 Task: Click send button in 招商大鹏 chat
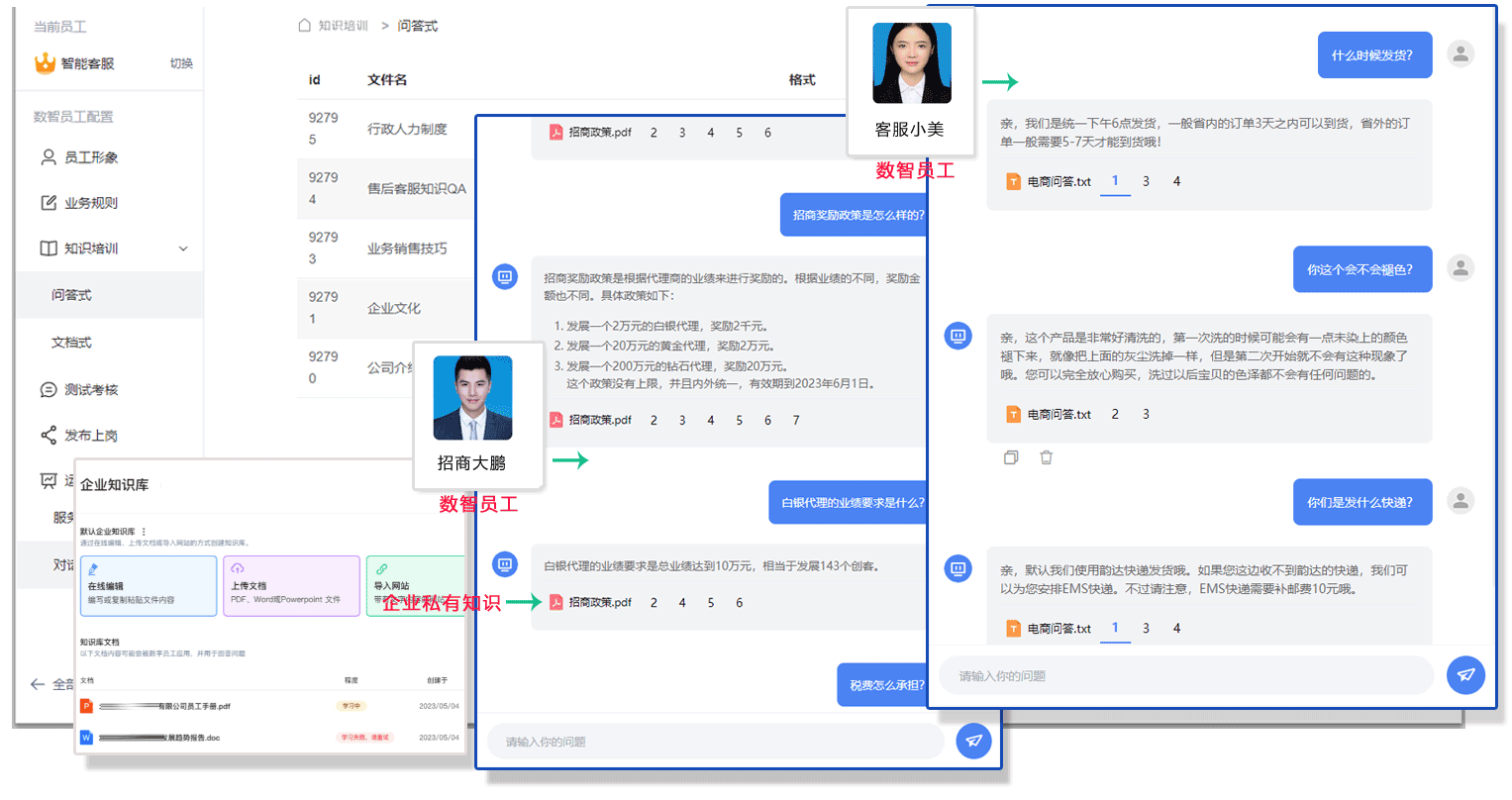pos(974,741)
